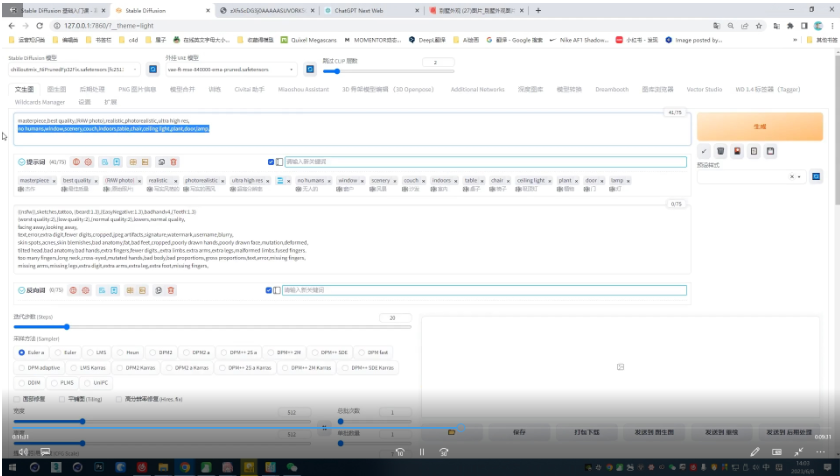Click the CLIP skip number field
Image resolution: width=840 pixels, height=476 pixels.
[438, 62]
